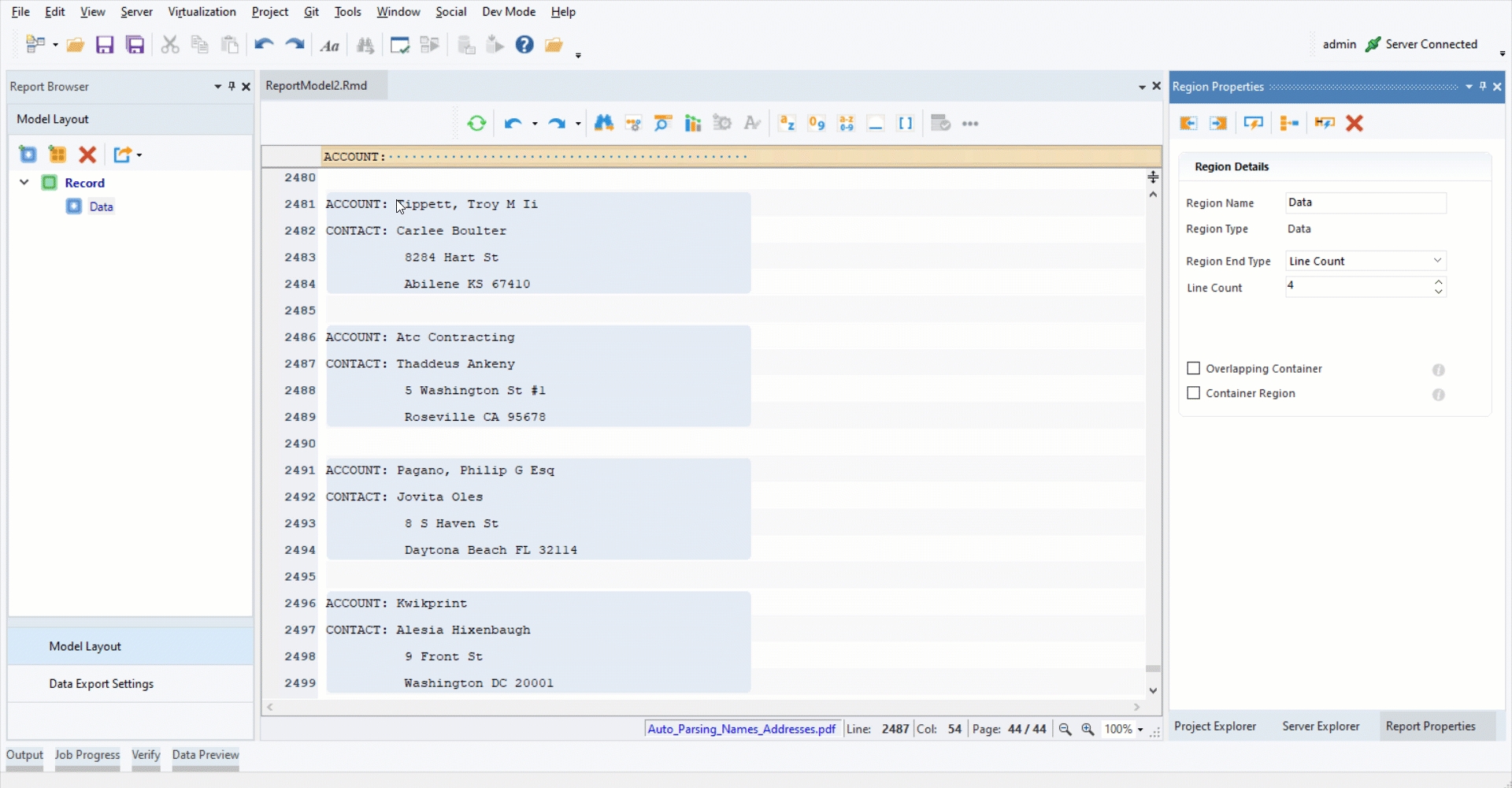Open the Virtualization menu
Screen dimensions: 1512x788
(x=202, y=12)
